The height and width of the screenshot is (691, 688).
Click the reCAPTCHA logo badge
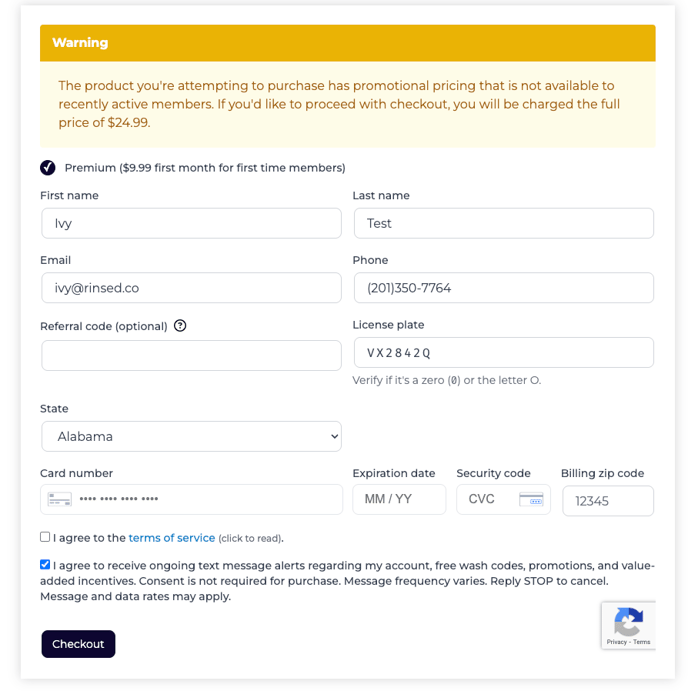tap(628, 621)
